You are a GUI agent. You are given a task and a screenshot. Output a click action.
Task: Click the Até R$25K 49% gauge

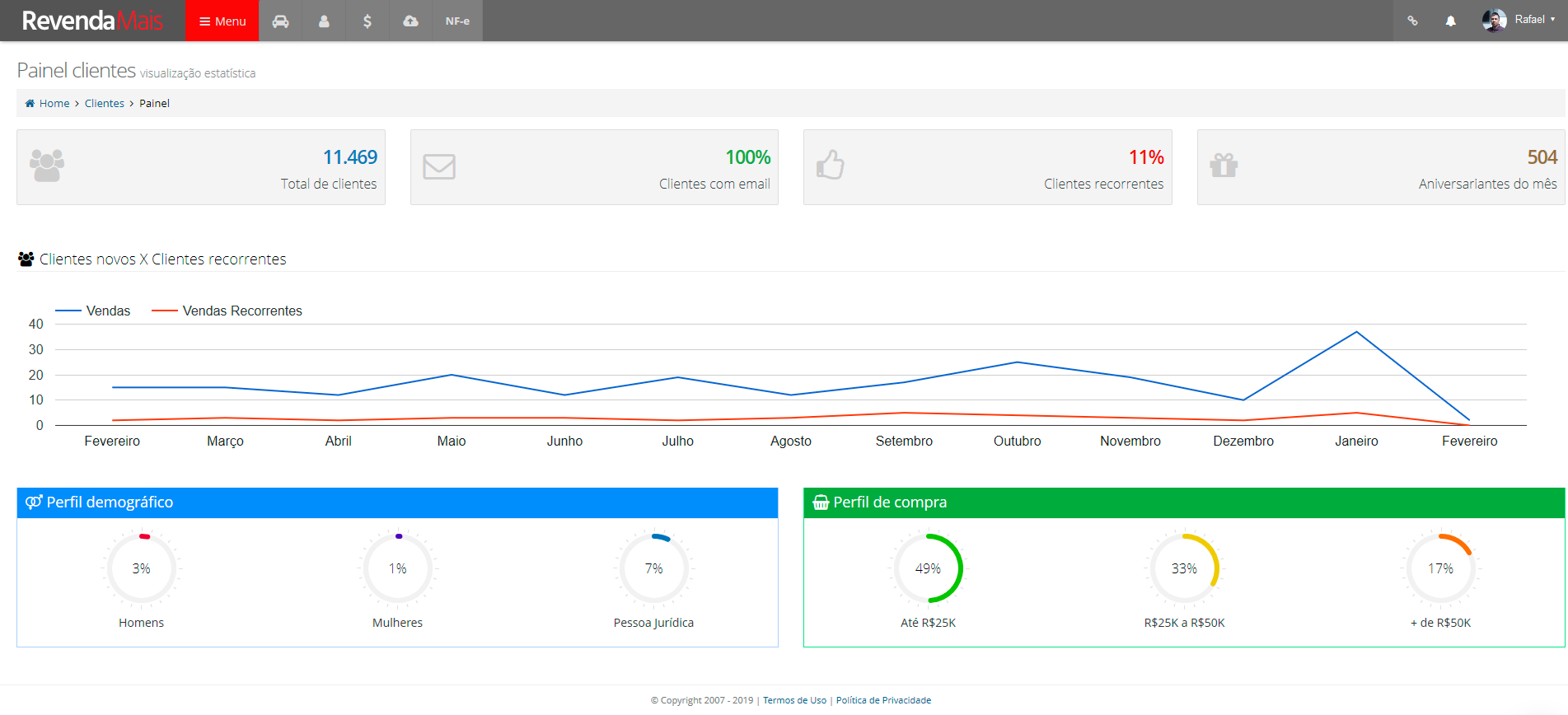[928, 569]
